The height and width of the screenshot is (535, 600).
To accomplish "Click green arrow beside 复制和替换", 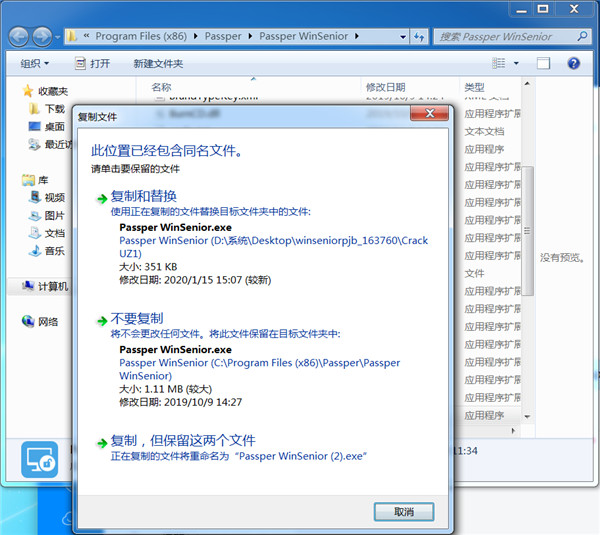I will [x=102, y=199].
